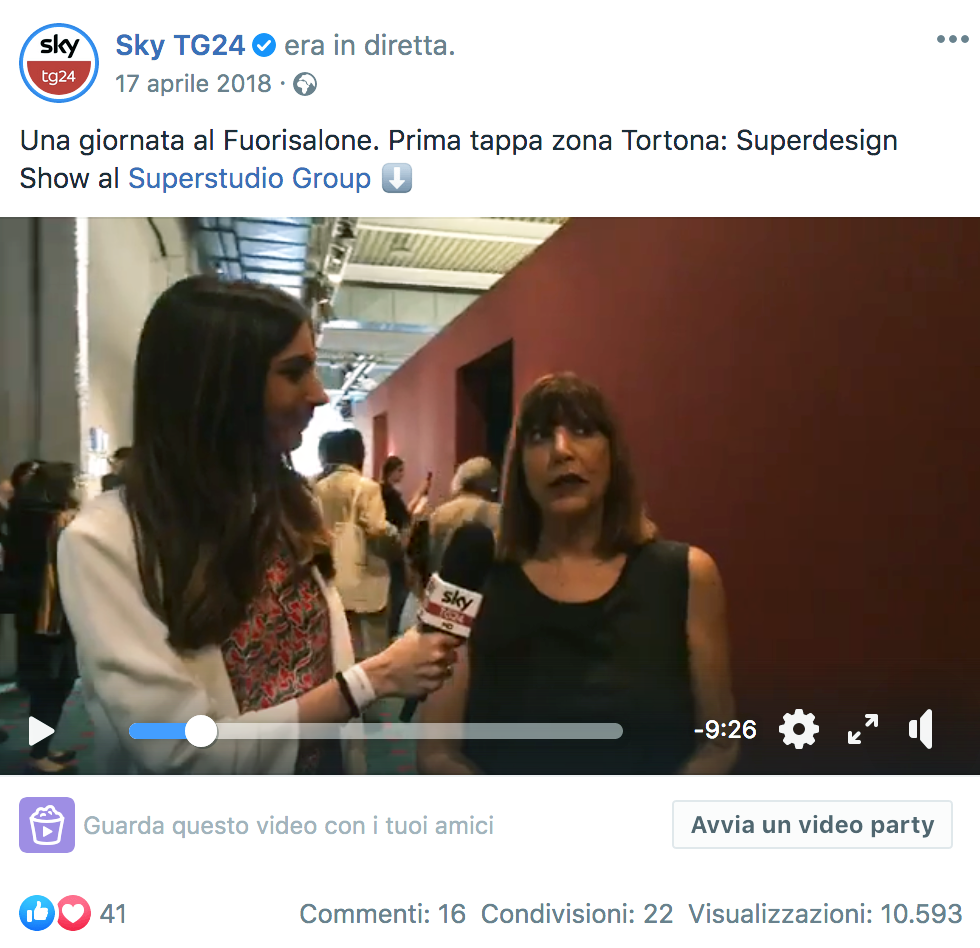
Task: Open the three-dot post options menu
Action: (952, 39)
